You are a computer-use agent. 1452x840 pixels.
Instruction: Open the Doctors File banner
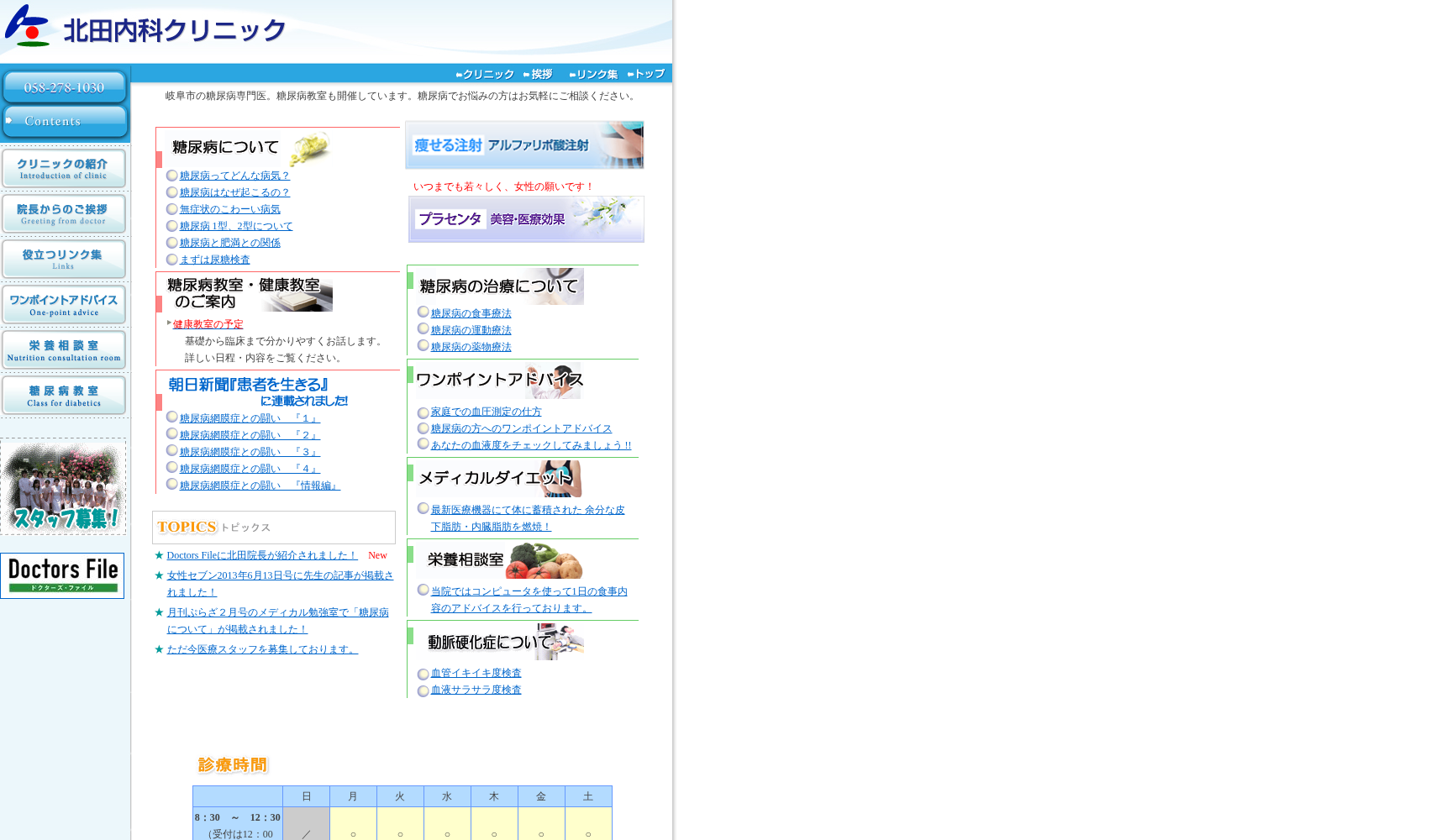62,575
